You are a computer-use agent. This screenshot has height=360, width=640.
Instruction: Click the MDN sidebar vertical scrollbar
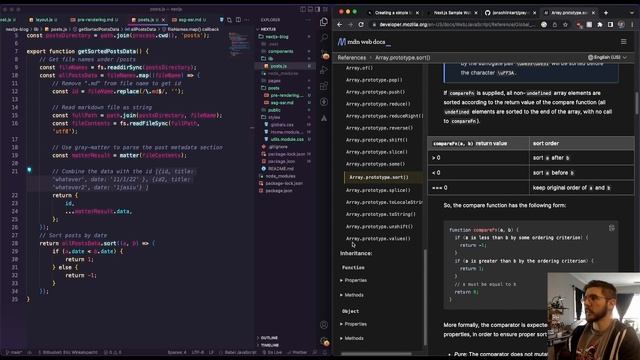tap(425, 297)
